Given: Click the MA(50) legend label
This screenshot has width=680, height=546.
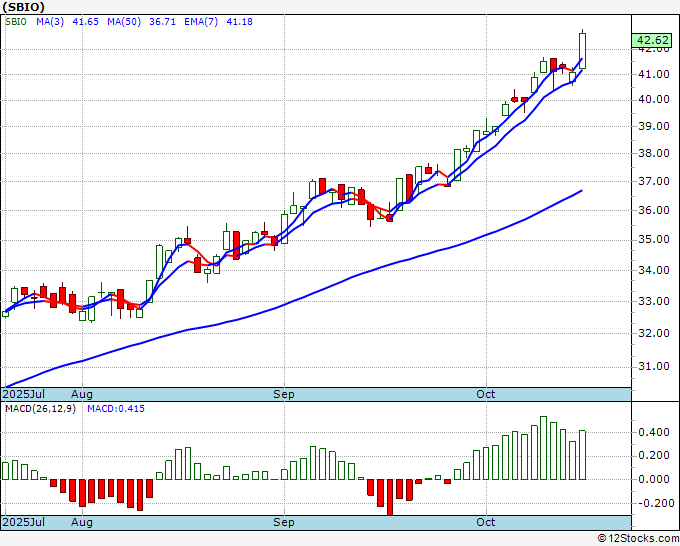Looking at the screenshot, I should [124, 22].
